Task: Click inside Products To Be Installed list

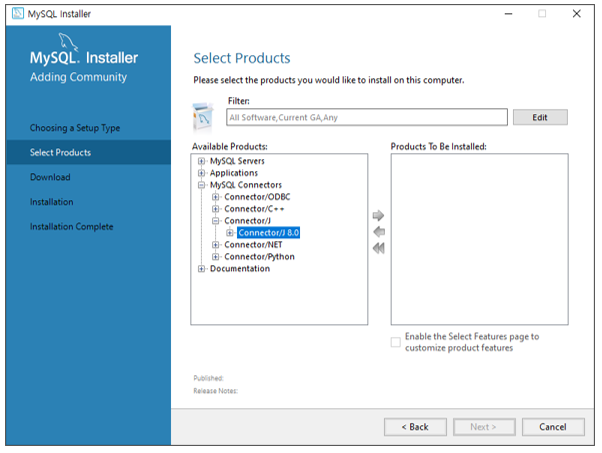Action: click(x=480, y=239)
